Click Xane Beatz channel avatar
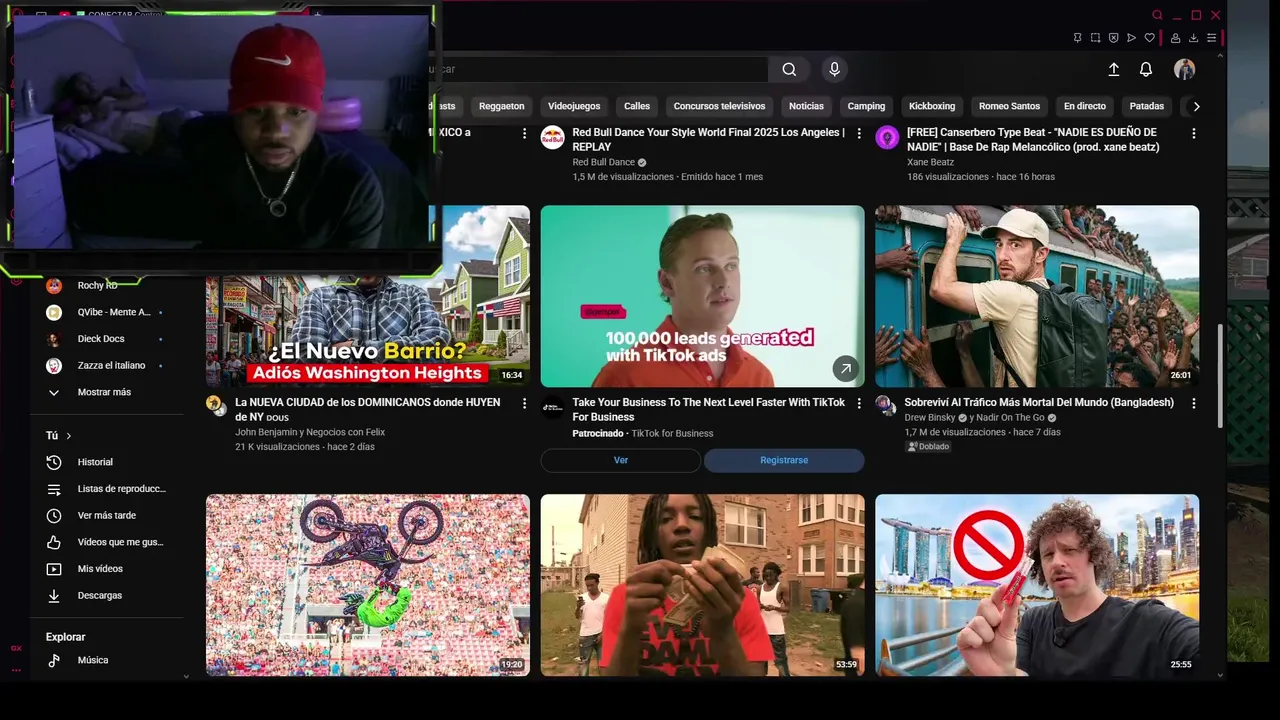The height and width of the screenshot is (720, 1280). tap(887, 138)
